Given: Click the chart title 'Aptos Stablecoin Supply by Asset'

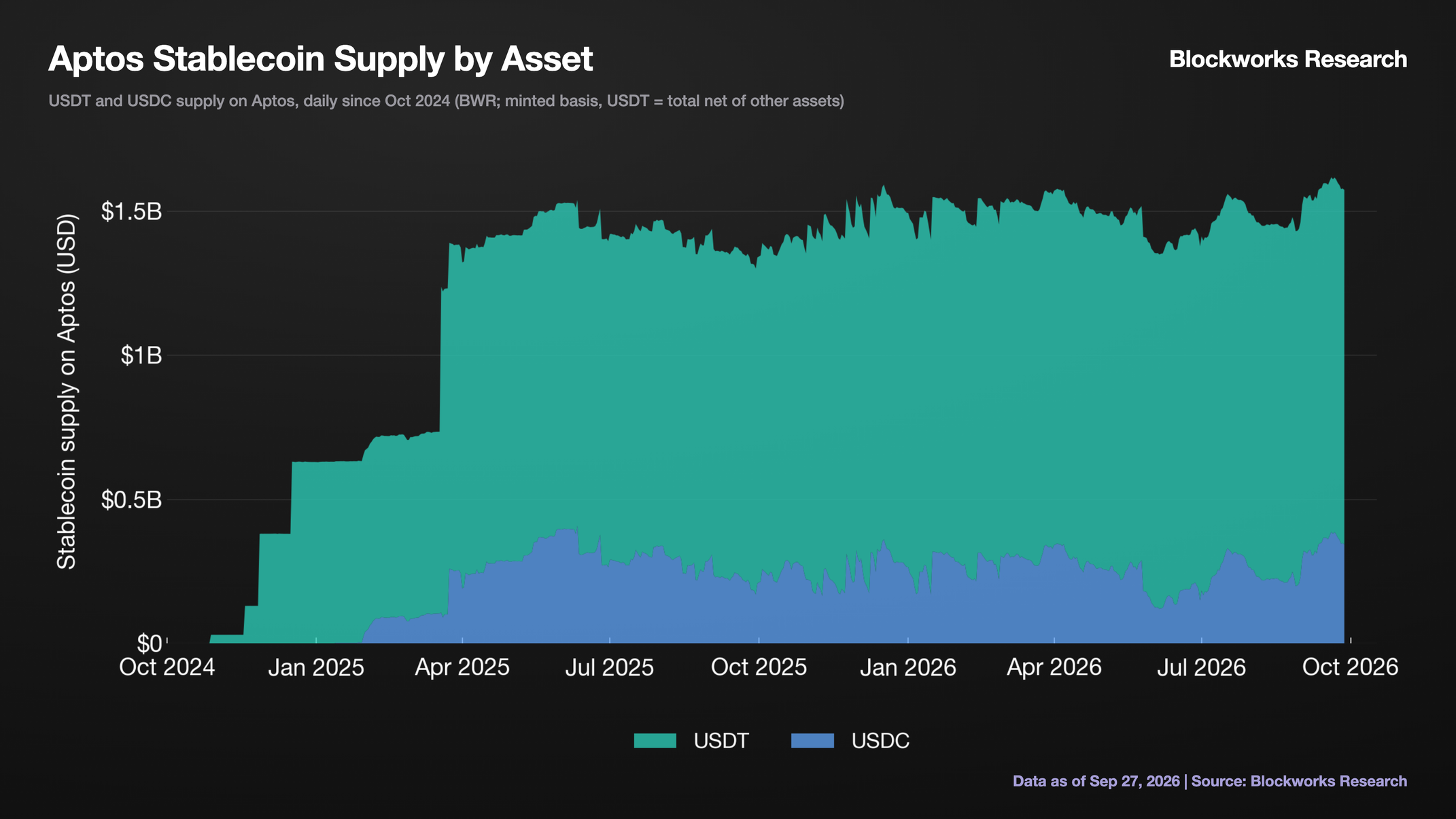Looking at the screenshot, I should pos(321,58).
